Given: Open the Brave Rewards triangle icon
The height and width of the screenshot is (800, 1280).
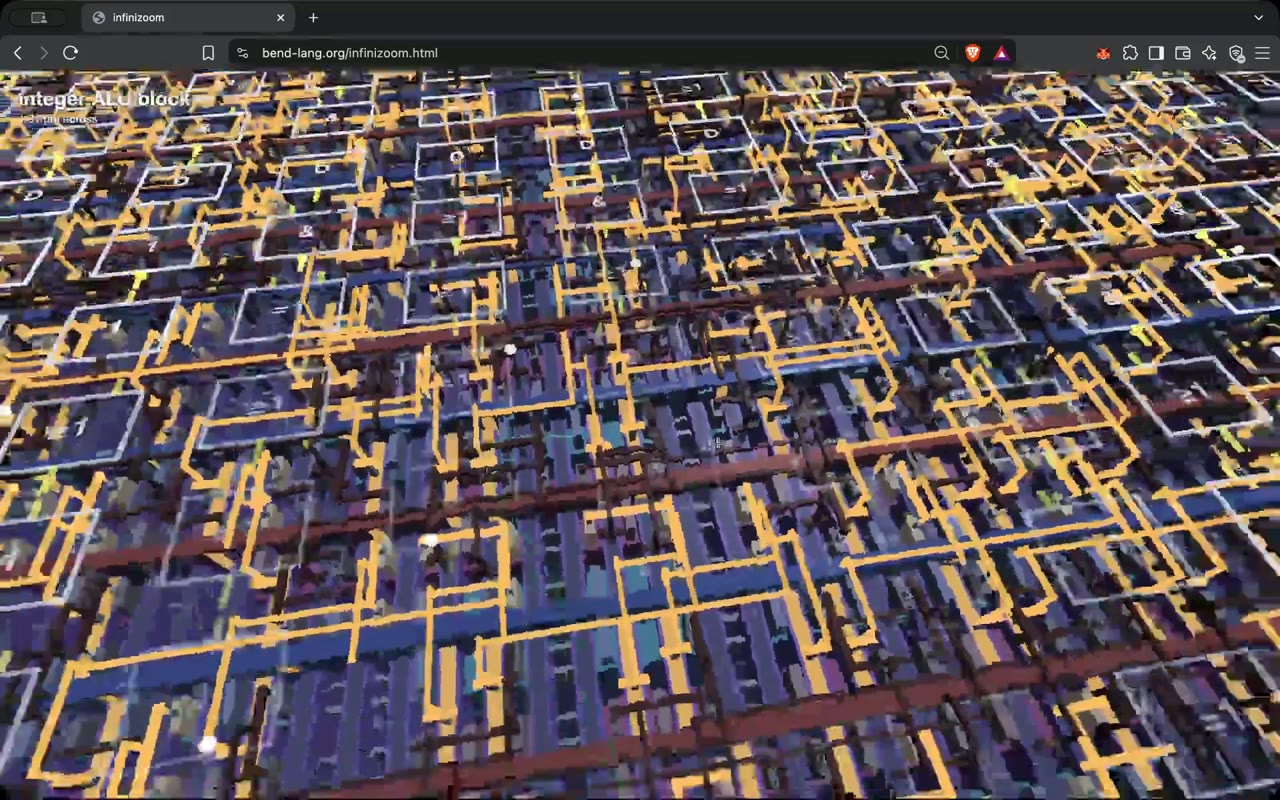Looking at the screenshot, I should click(1001, 53).
